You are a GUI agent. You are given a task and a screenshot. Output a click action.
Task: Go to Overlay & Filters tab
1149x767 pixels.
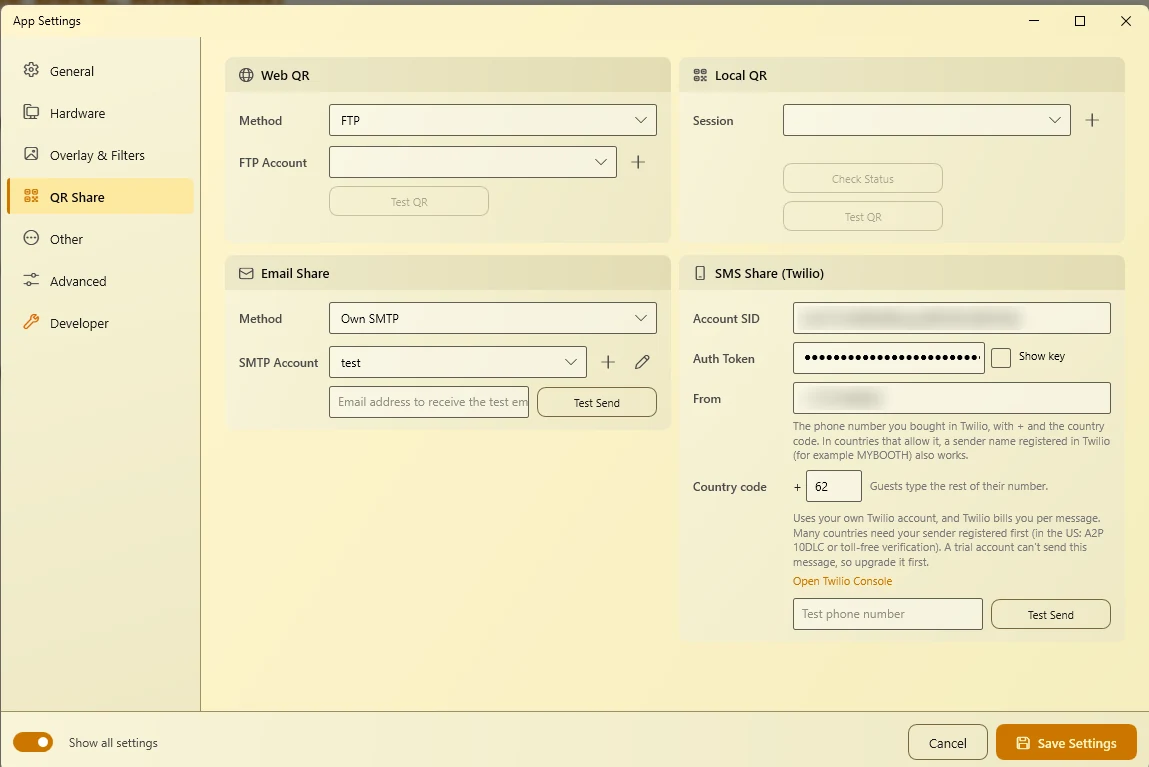[100, 155]
